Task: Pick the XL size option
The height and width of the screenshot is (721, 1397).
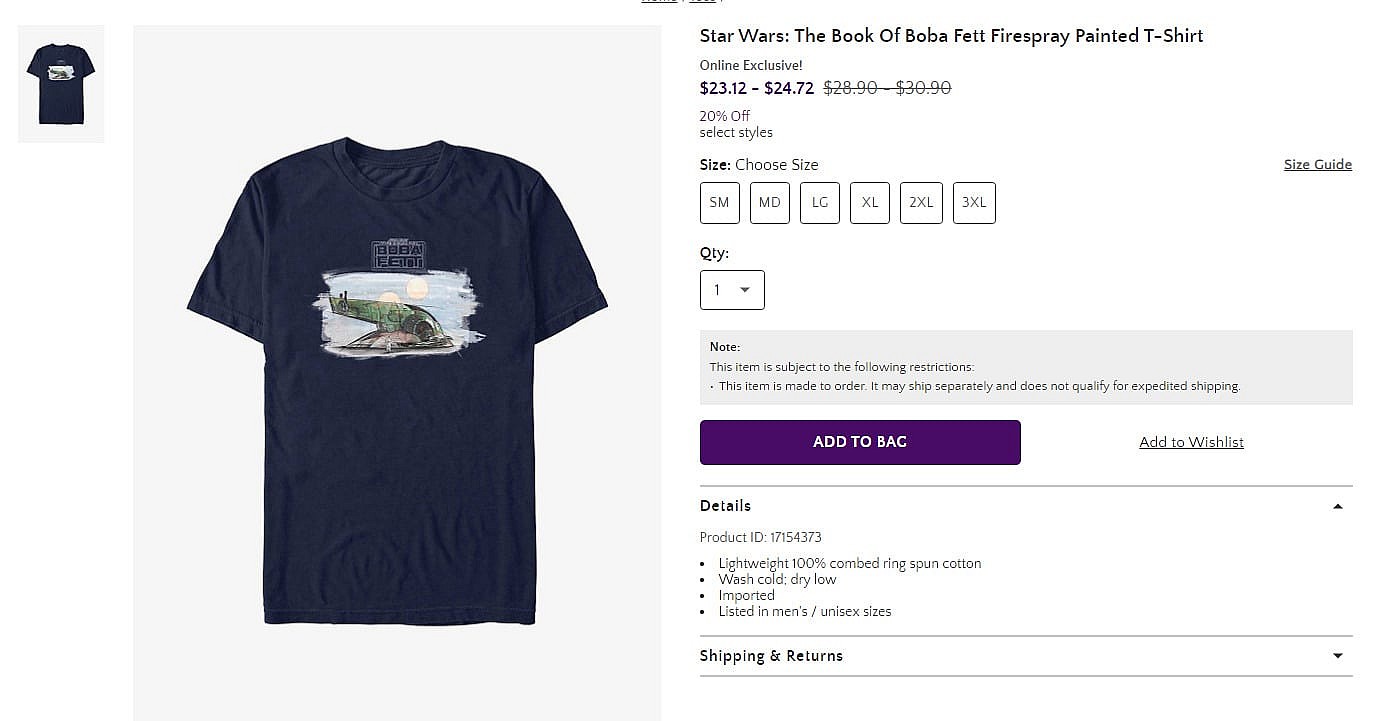Action: (x=870, y=202)
